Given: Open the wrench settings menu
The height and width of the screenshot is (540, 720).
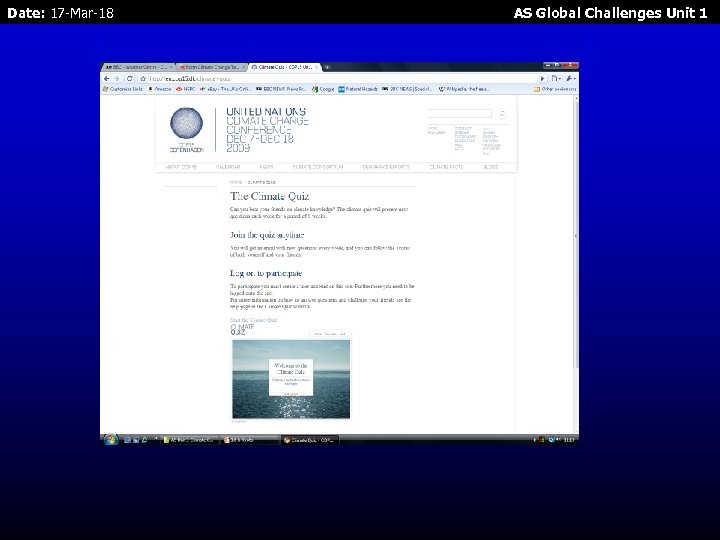Looking at the screenshot, I should pos(570,79).
